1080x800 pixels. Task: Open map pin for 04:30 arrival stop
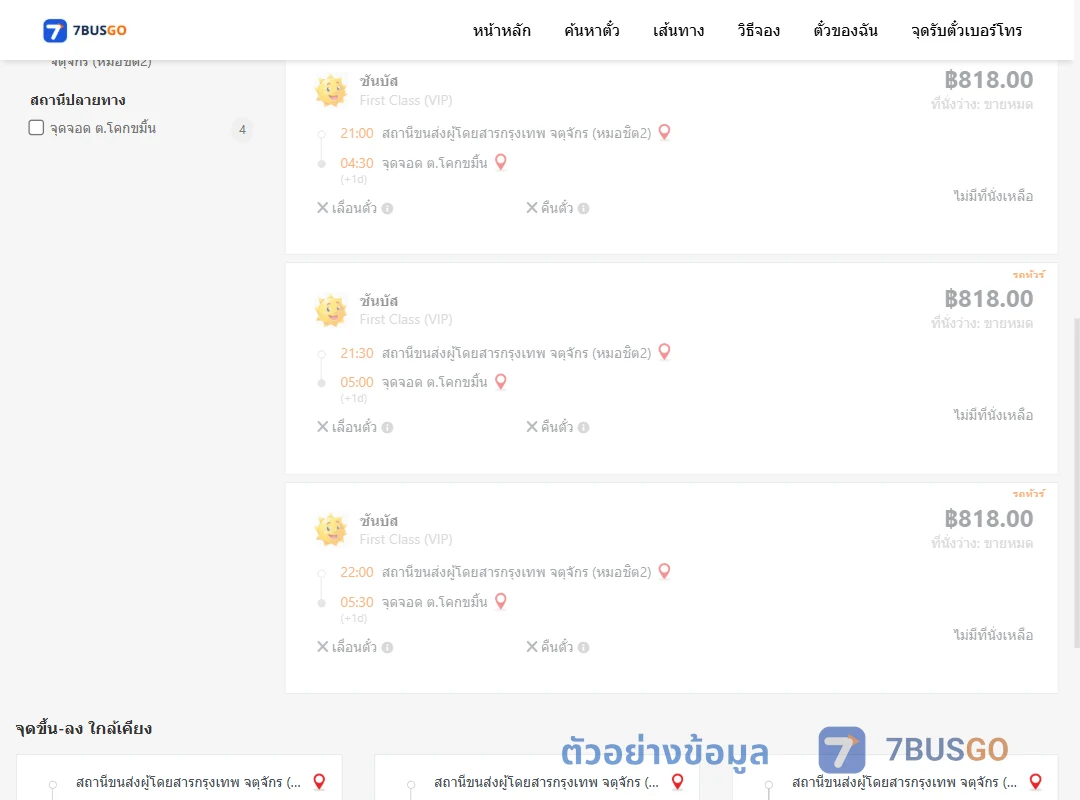(x=501, y=162)
